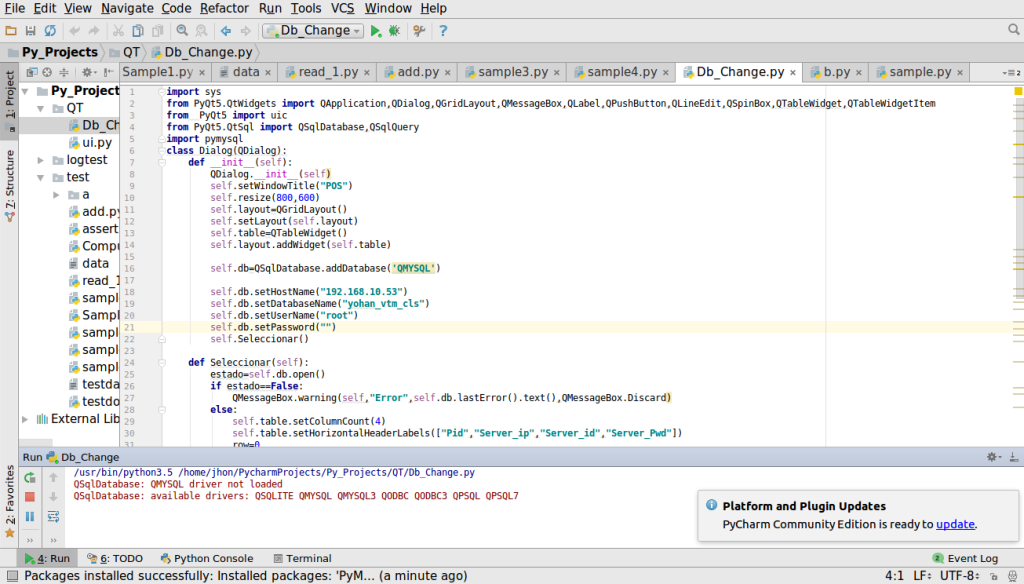1024x584 pixels.
Task: Open the hidden tabs list dropdown
Action: 1011,73
